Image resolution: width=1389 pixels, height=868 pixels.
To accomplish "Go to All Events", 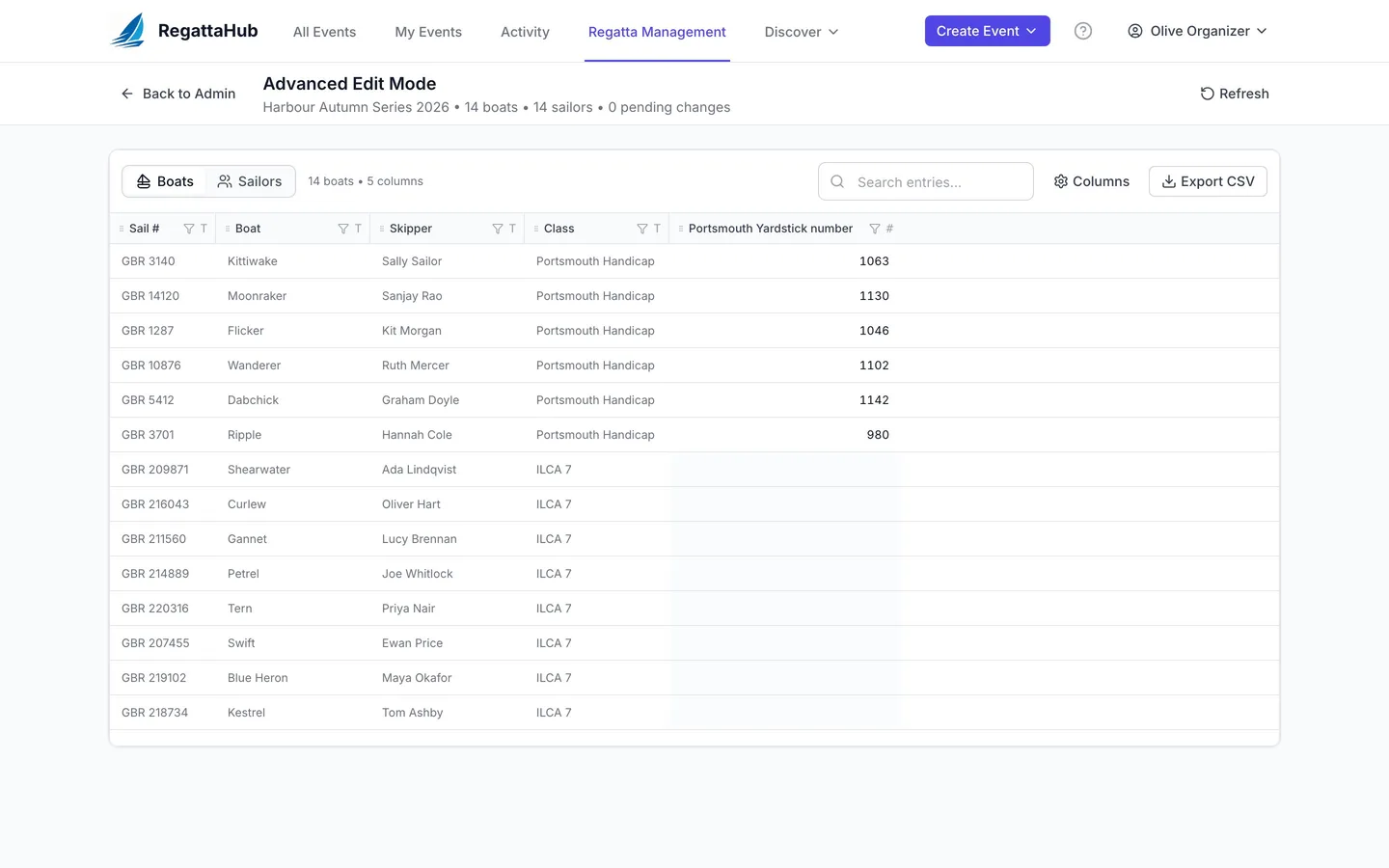I will tap(324, 32).
